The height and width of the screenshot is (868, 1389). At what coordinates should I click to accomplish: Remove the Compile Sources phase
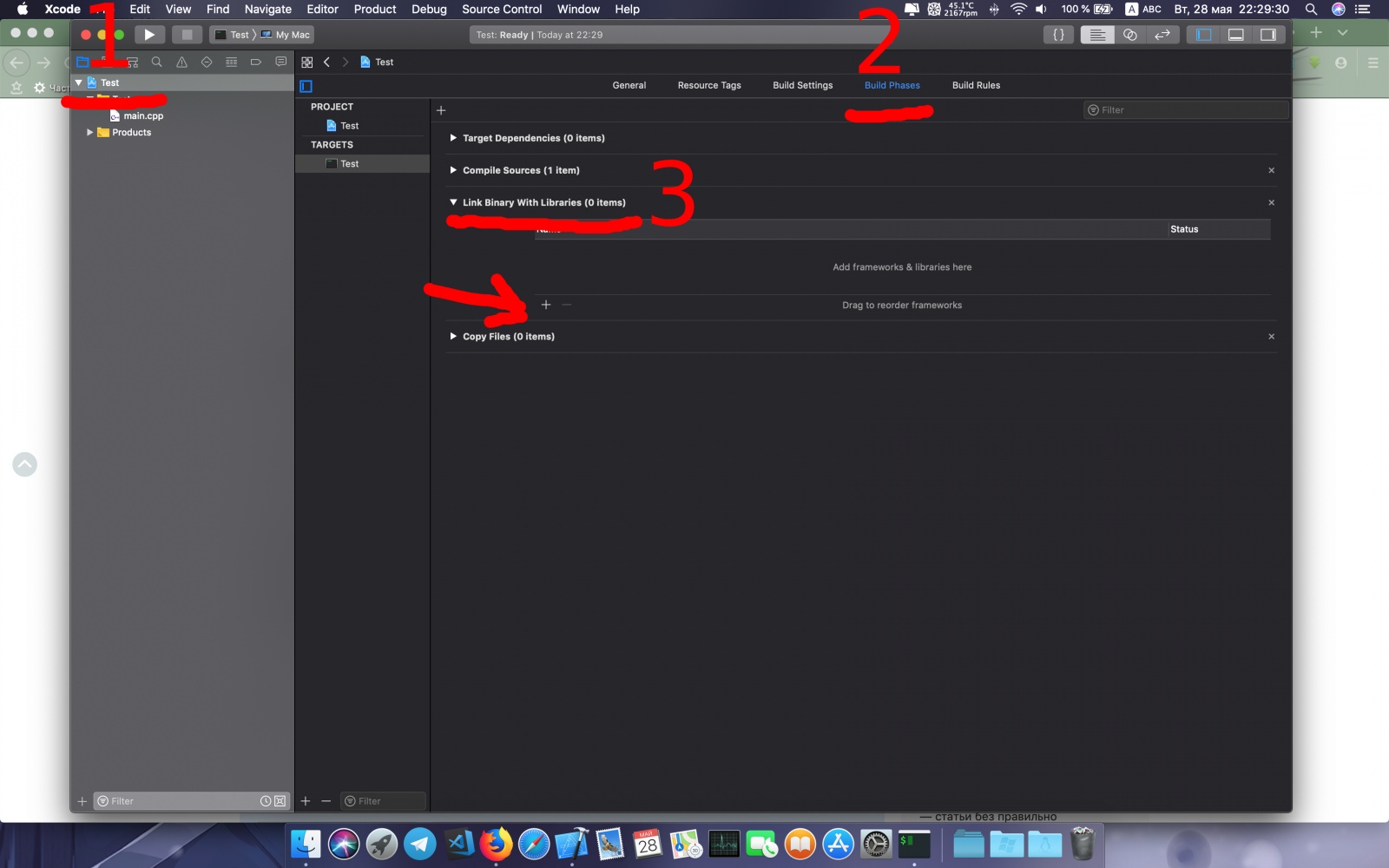1272,170
